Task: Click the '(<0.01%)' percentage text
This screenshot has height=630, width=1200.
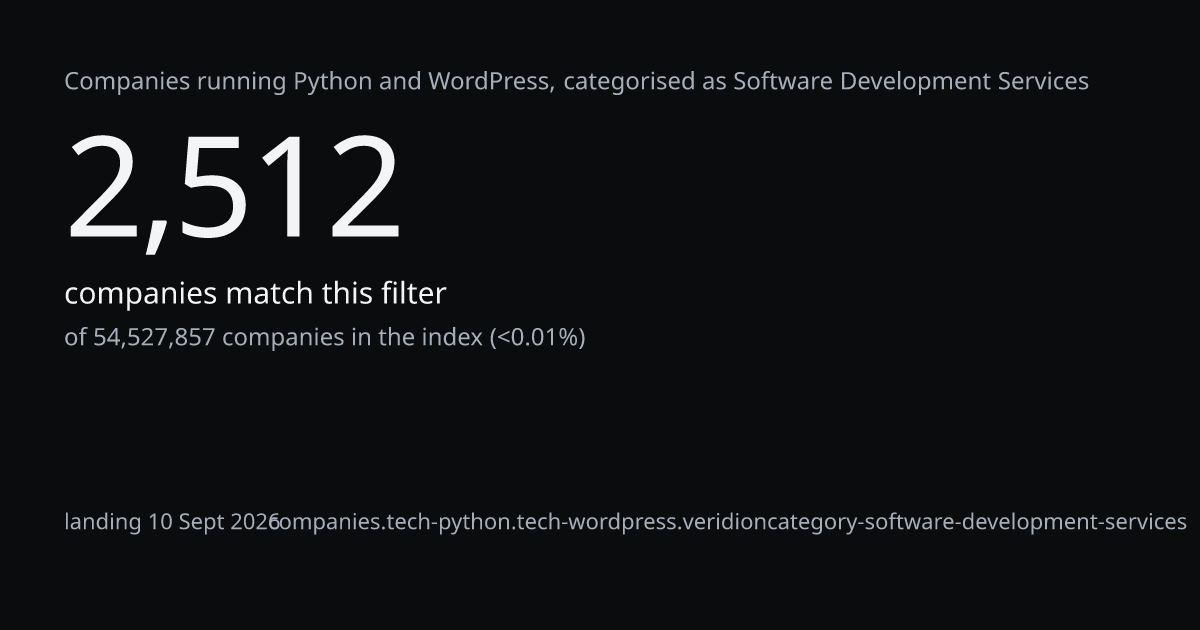Action: tap(537, 338)
